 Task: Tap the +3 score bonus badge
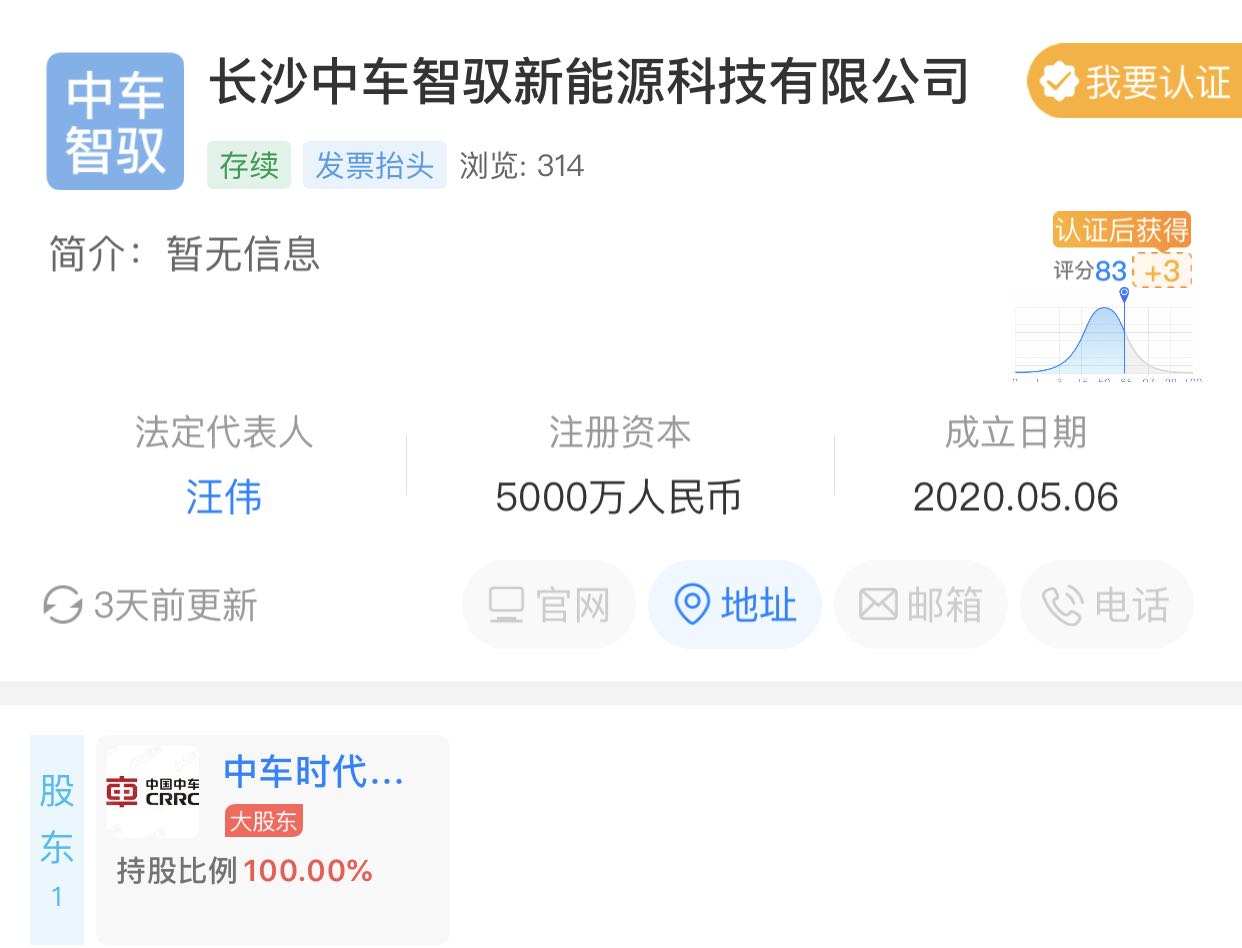(x=1162, y=271)
